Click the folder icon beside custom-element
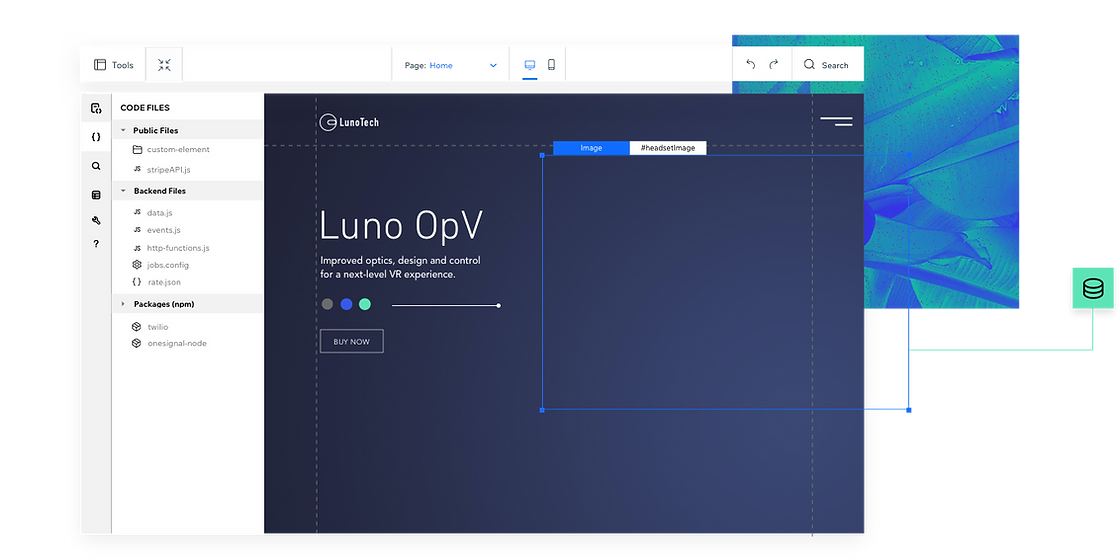 (137, 149)
